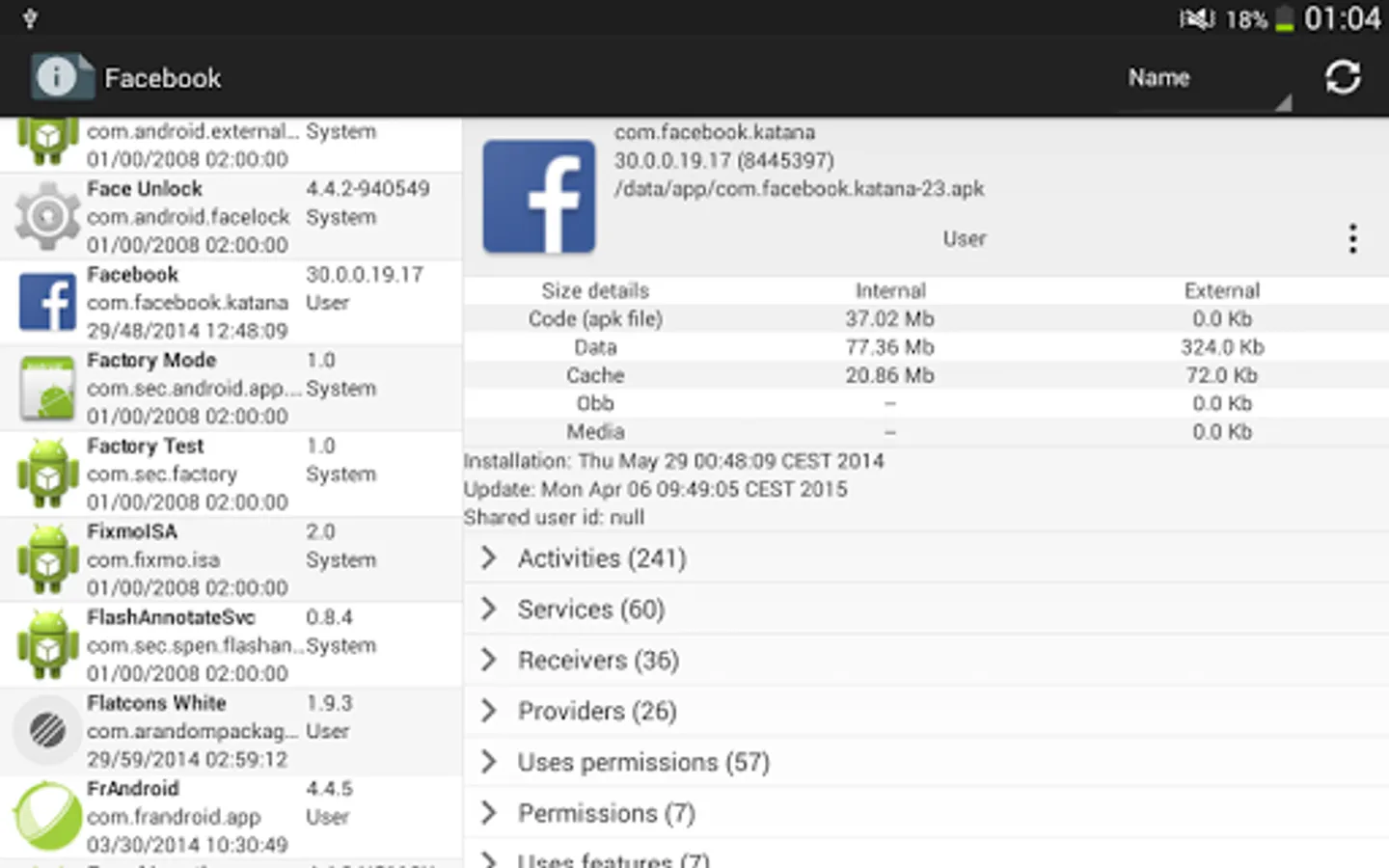Tap the Update date line
Image resolution: width=1389 pixels, height=868 pixels.
656,489
